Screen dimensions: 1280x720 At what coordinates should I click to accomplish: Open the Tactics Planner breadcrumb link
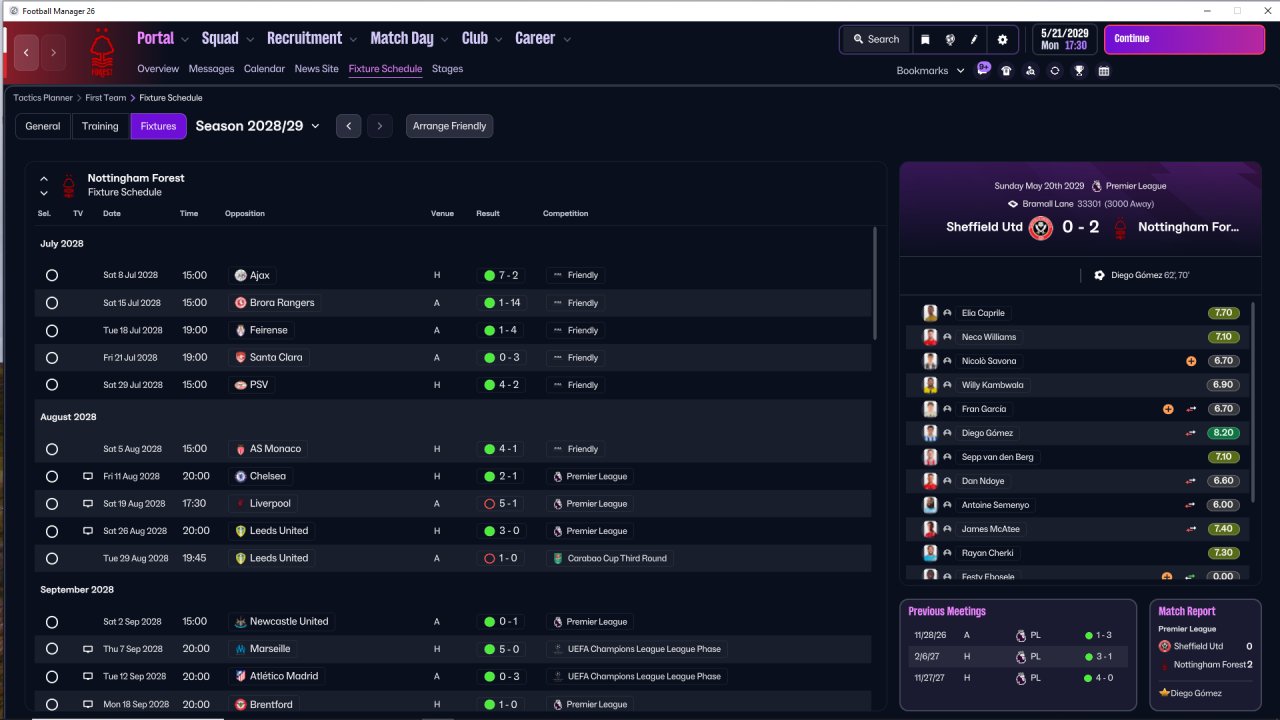click(43, 98)
